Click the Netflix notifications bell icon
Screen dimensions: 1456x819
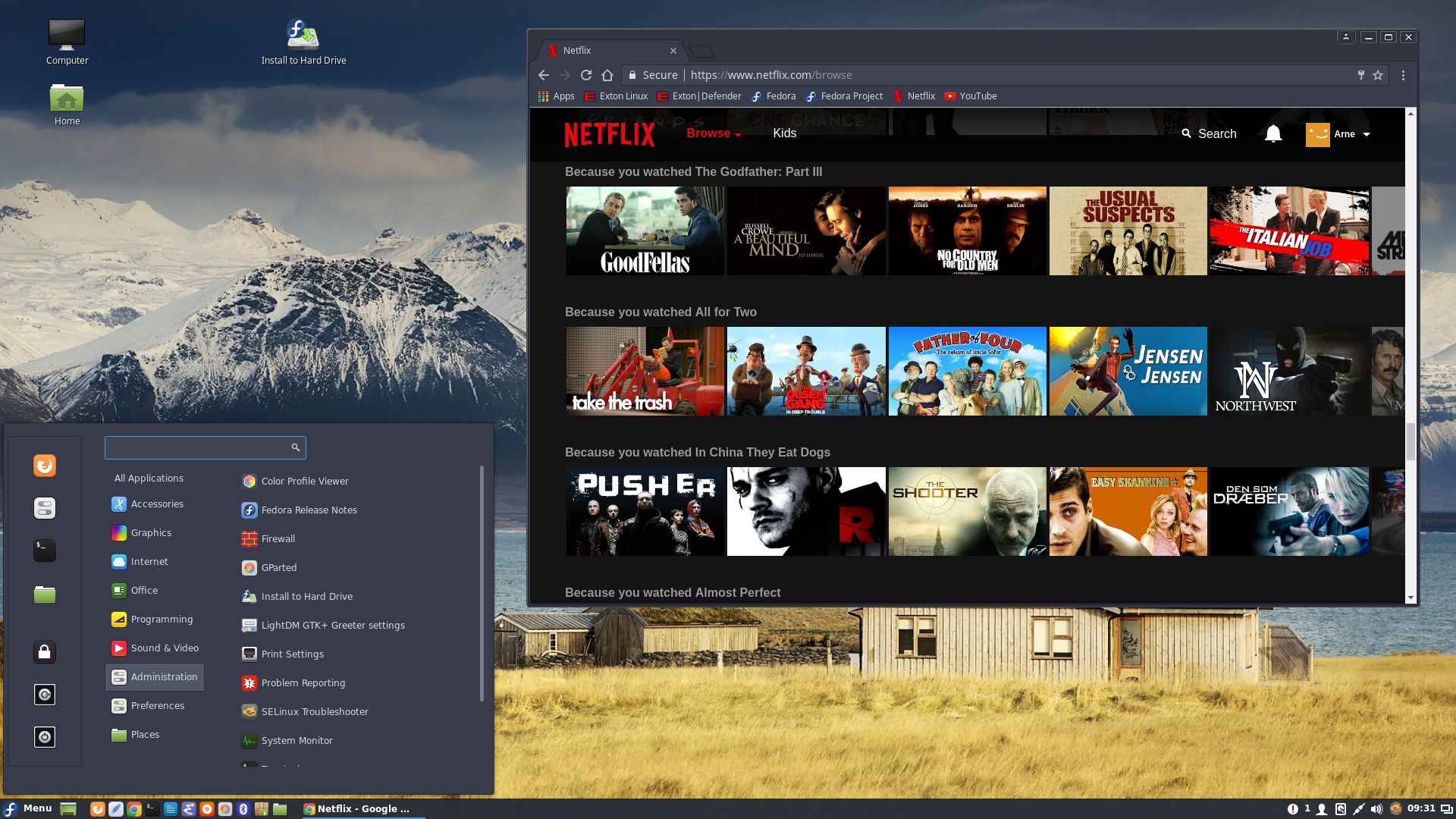1273,134
